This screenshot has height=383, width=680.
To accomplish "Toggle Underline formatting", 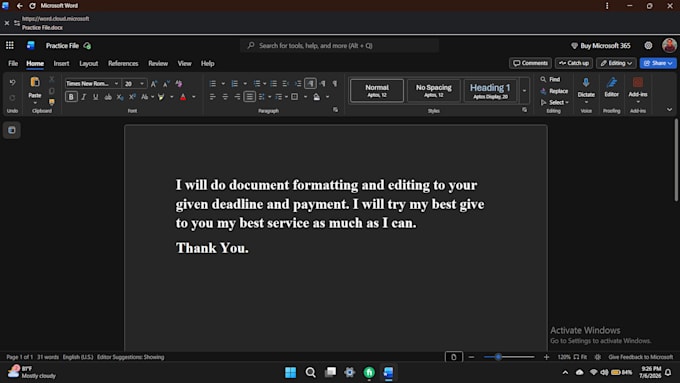I will tap(95, 97).
